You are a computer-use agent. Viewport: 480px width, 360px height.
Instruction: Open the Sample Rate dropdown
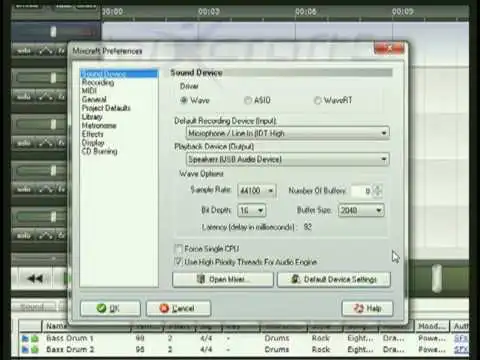pos(257,191)
